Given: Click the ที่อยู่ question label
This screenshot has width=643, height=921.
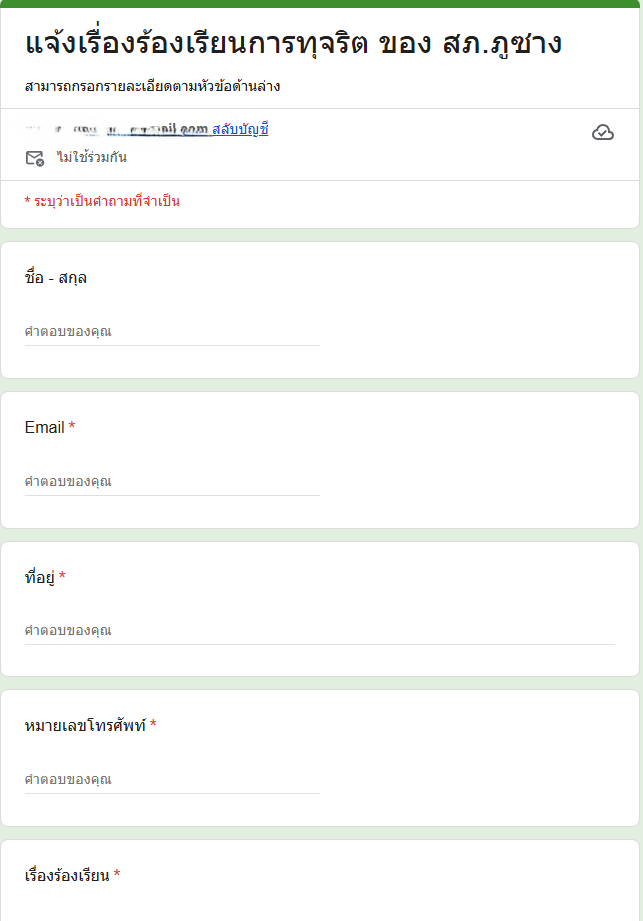Looking at the screenshot, I should 39,577.
